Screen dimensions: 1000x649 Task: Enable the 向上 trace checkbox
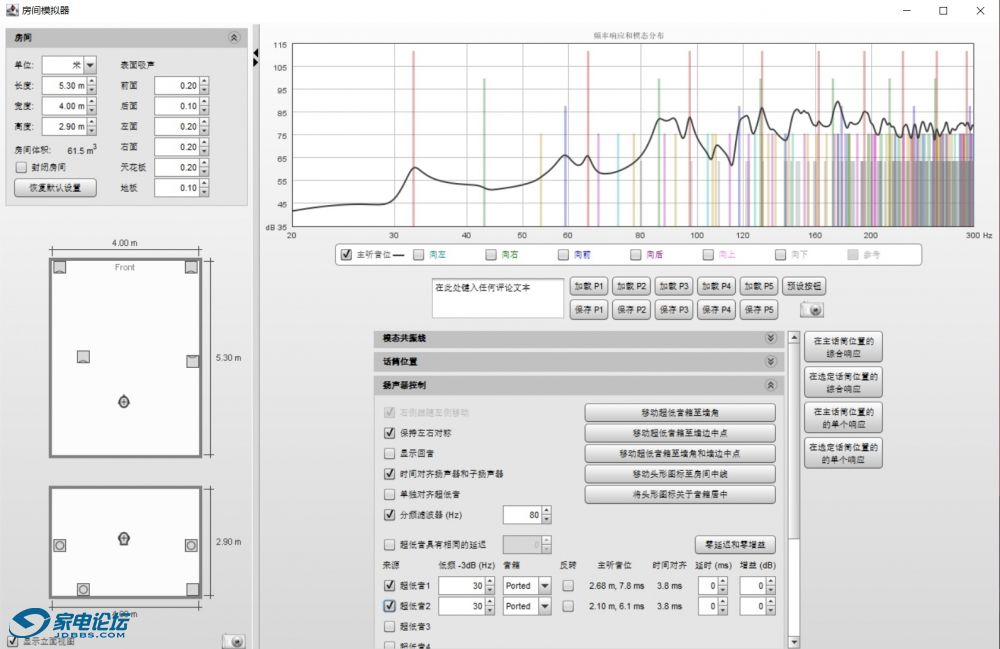[x=708, y=254]
